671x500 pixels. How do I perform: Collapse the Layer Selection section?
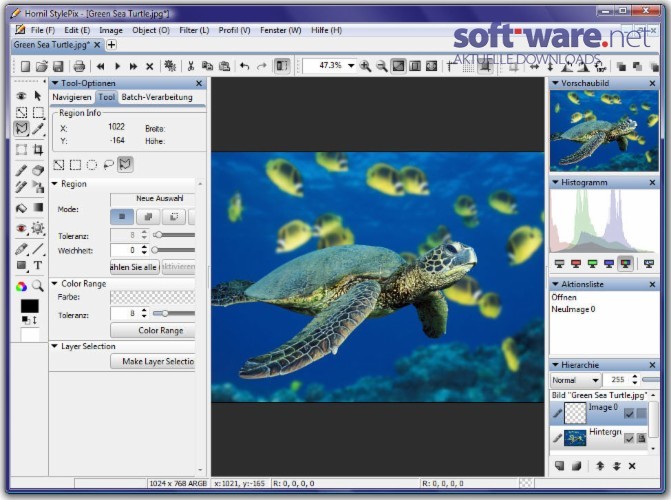[55, 346]
